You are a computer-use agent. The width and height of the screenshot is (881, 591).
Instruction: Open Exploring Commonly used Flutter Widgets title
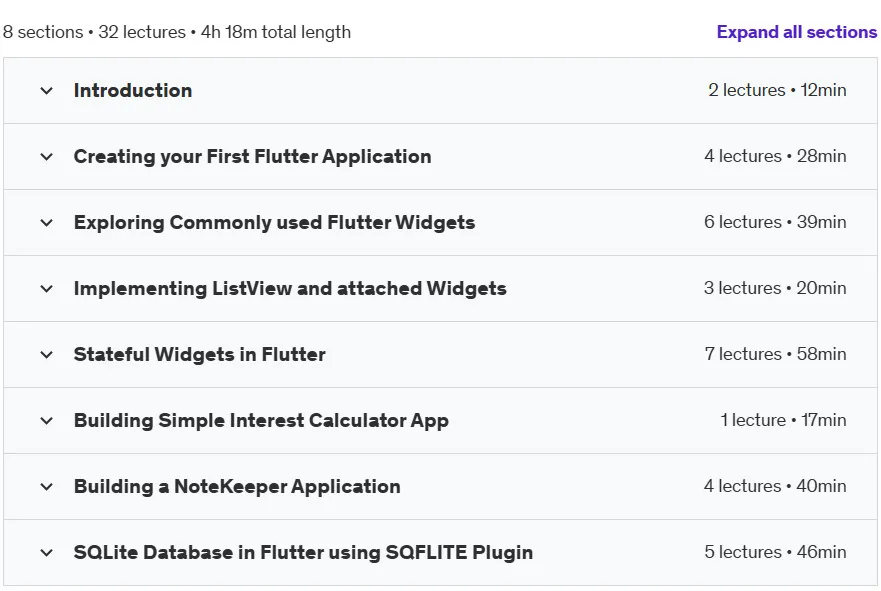coord(274,222)
